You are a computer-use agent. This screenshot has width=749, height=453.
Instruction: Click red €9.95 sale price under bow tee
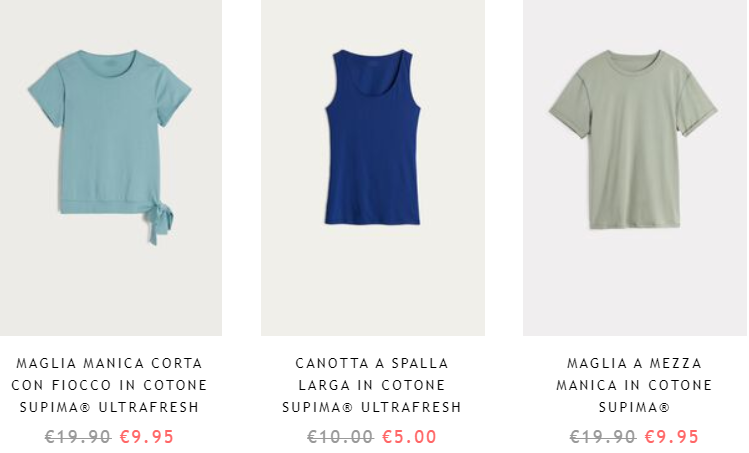pyautogui.click(x=147, y=437)
